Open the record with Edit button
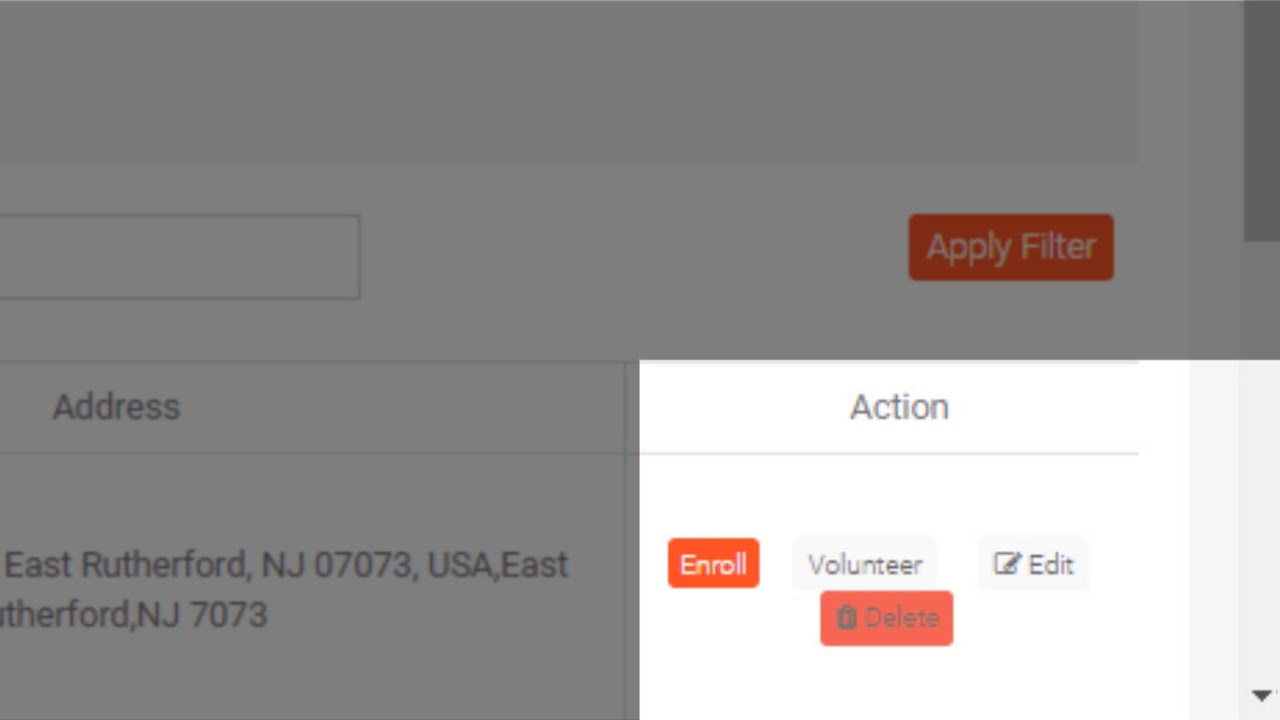1280x720 pixels. click(x=1033, y=564)
